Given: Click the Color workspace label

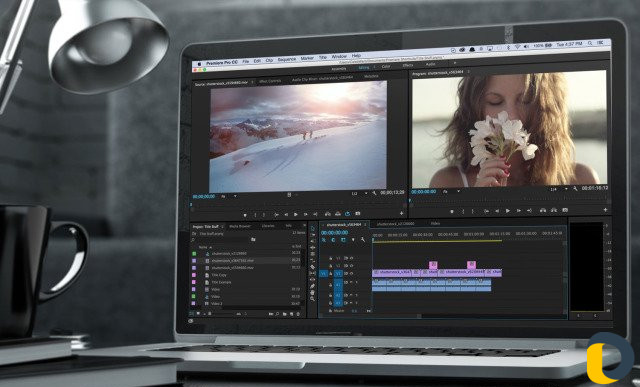Looking at the screenshot, I should tap(386, 66).
